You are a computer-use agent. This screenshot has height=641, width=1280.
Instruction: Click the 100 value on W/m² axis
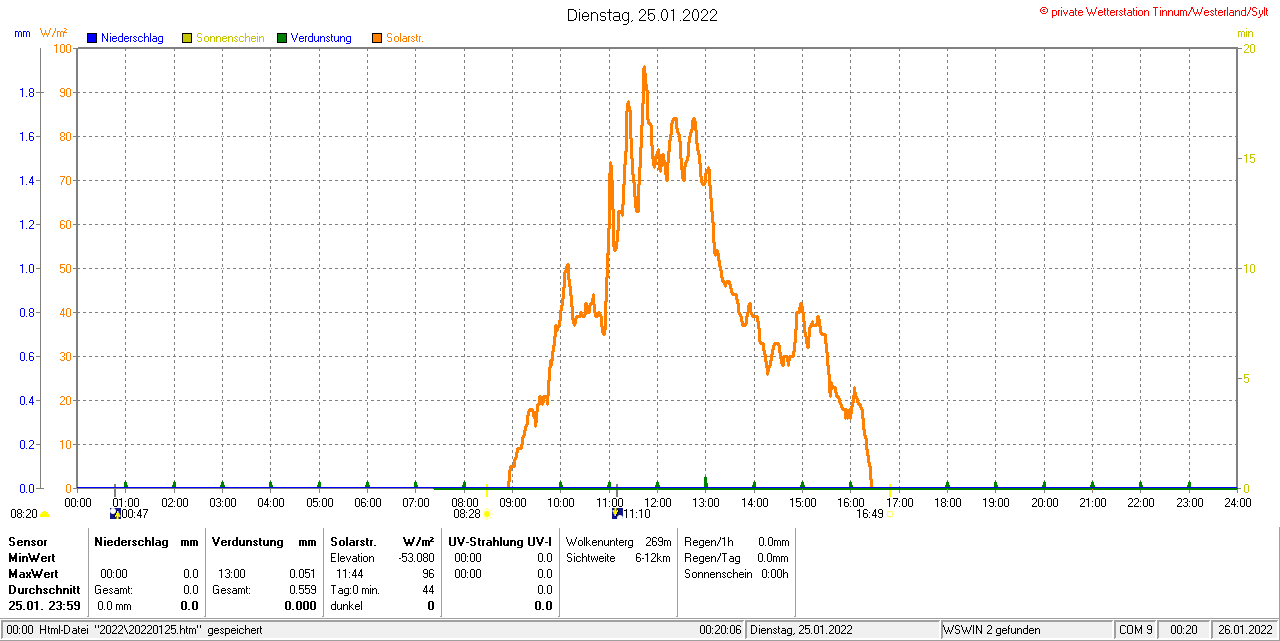(x=62, y=48)
